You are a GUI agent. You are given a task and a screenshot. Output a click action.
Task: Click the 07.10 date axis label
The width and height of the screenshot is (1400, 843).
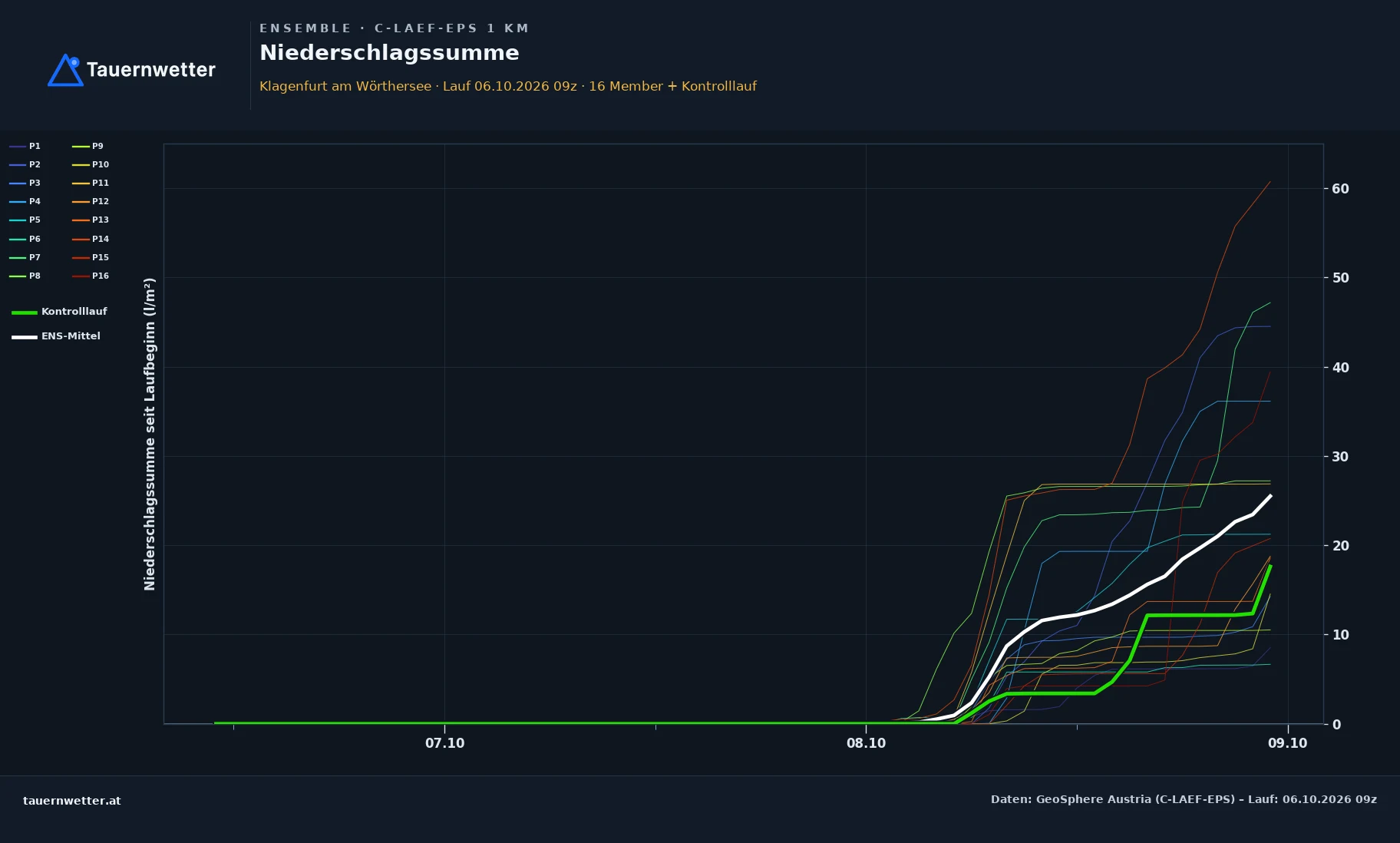(444, 743)
